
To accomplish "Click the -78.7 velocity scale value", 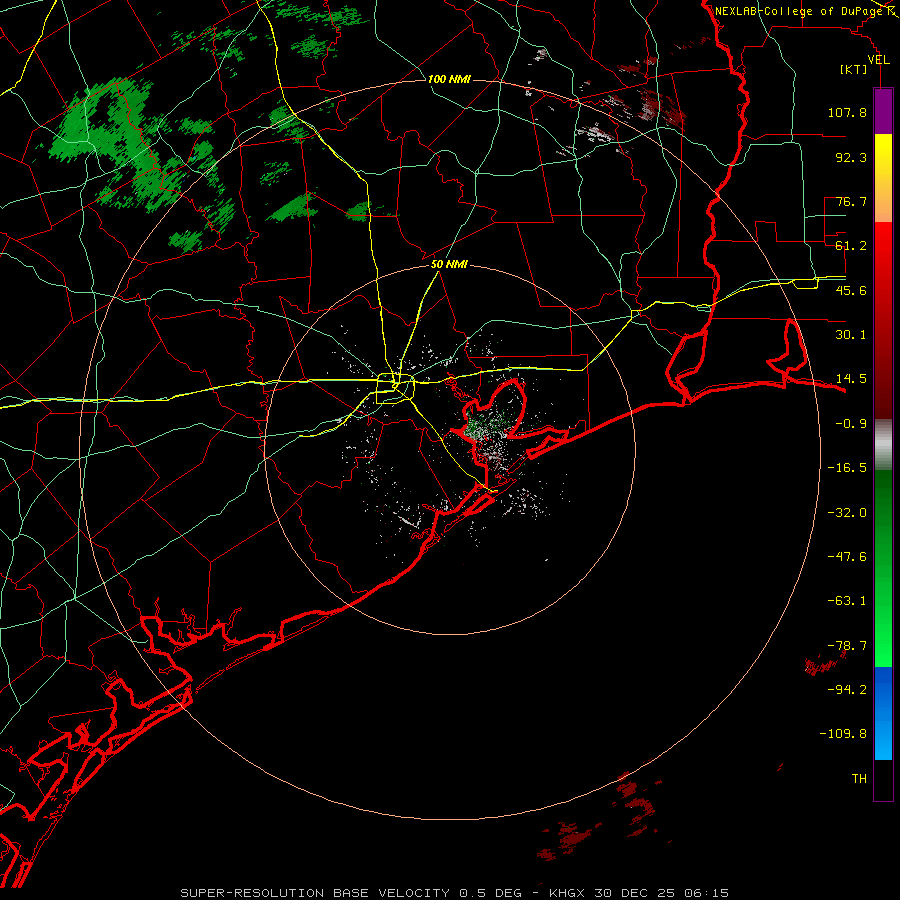I will coord(847,646).
